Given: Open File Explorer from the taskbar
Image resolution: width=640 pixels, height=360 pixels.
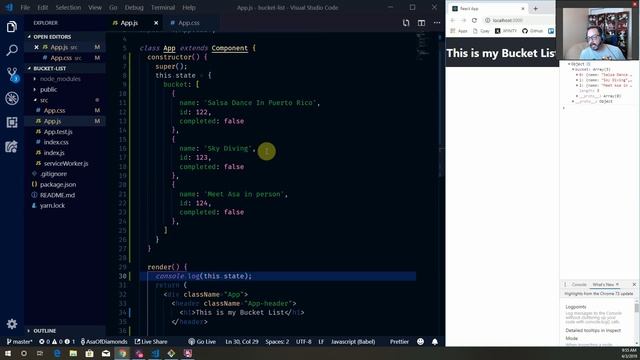Looking at the screenshot, I should tap(73, 353).
